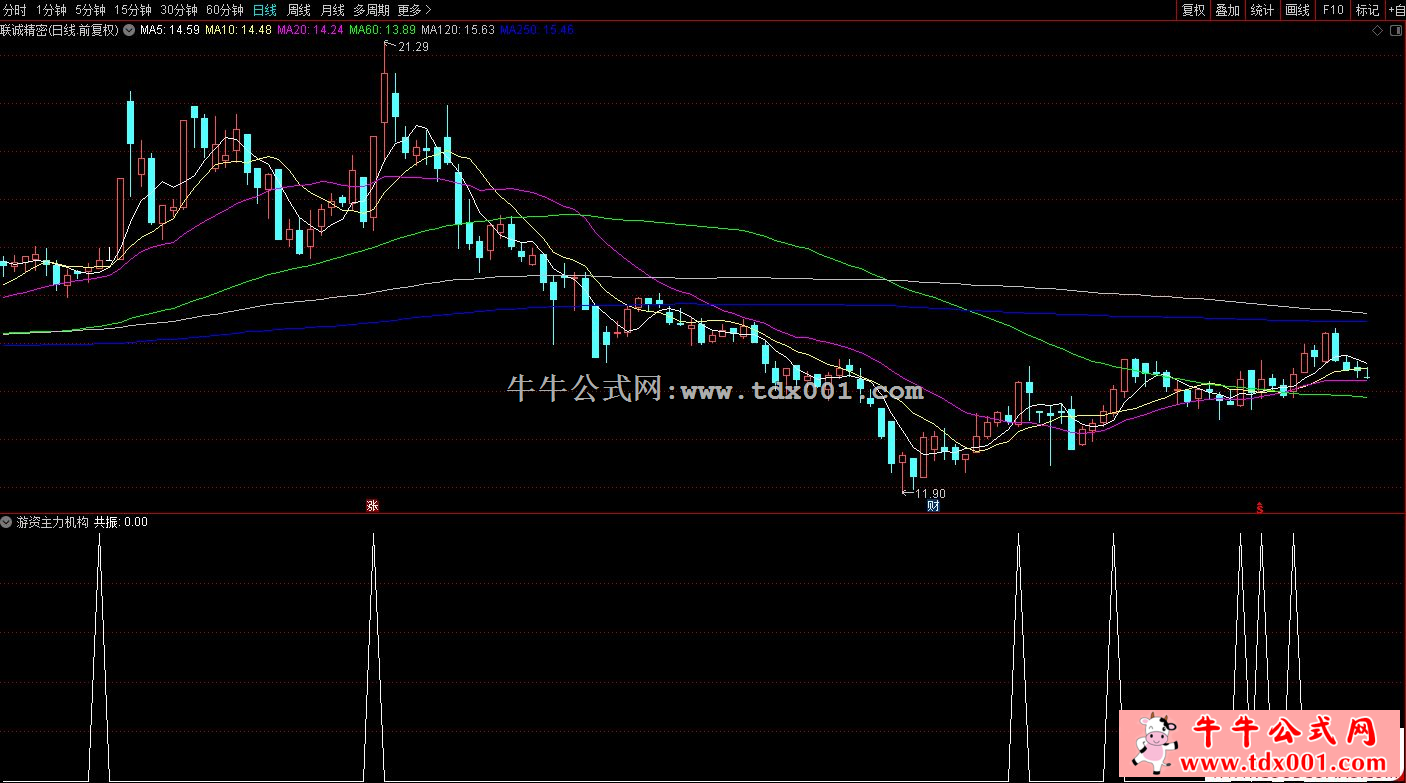Select the 15分钟 period tab

coord(133,10)
